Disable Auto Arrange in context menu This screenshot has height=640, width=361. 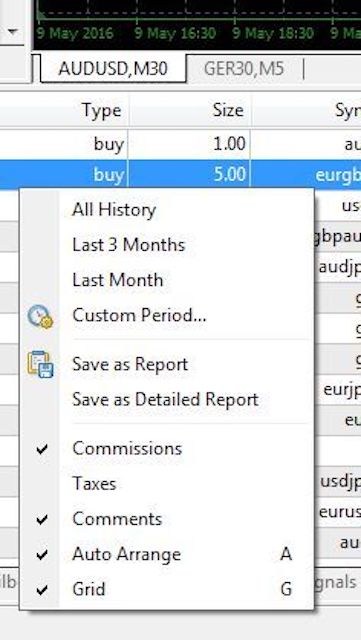pos(167,554)
